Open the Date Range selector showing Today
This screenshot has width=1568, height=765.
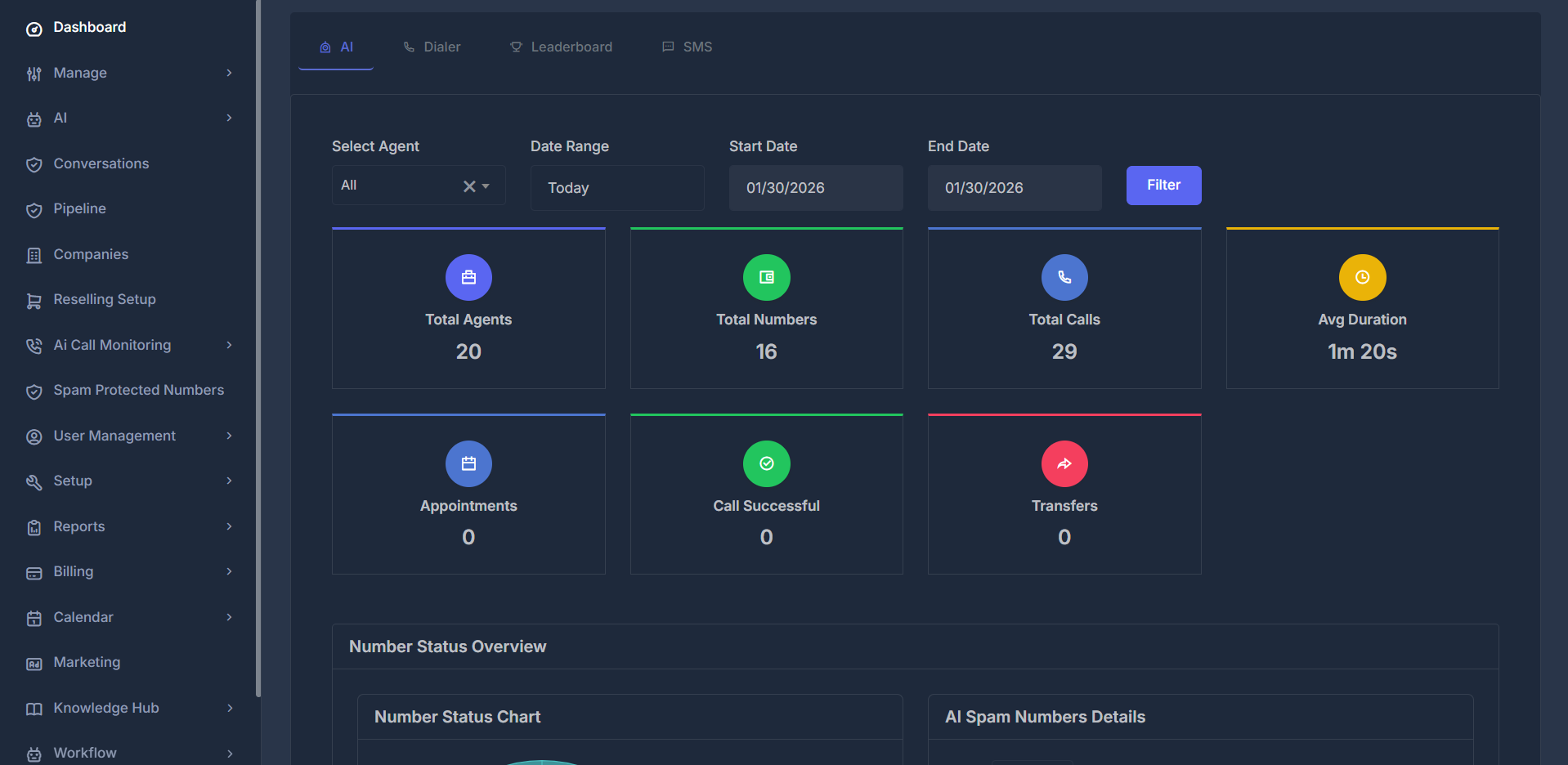coord(617,188)
